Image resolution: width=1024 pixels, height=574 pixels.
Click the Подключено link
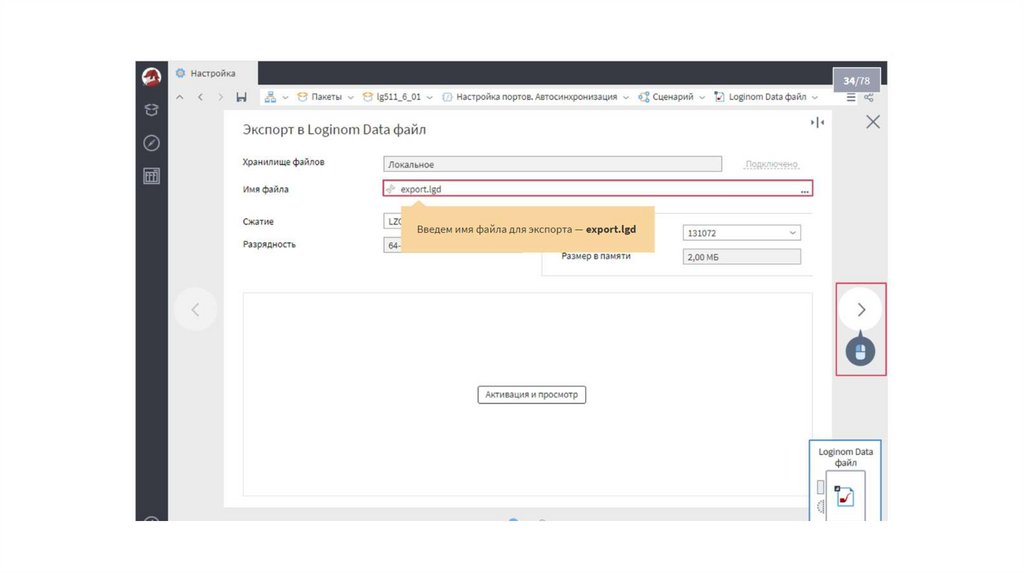(x=771, y=164)
